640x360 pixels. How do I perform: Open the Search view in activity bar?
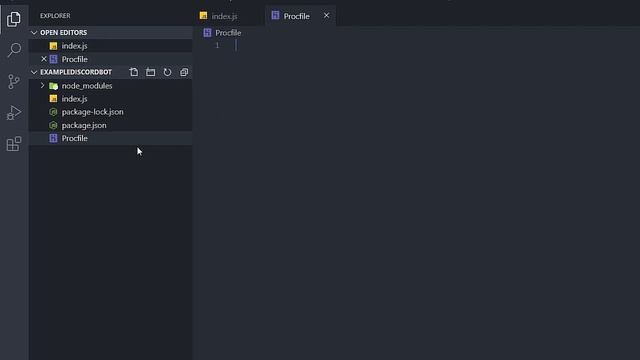point(14,50)
